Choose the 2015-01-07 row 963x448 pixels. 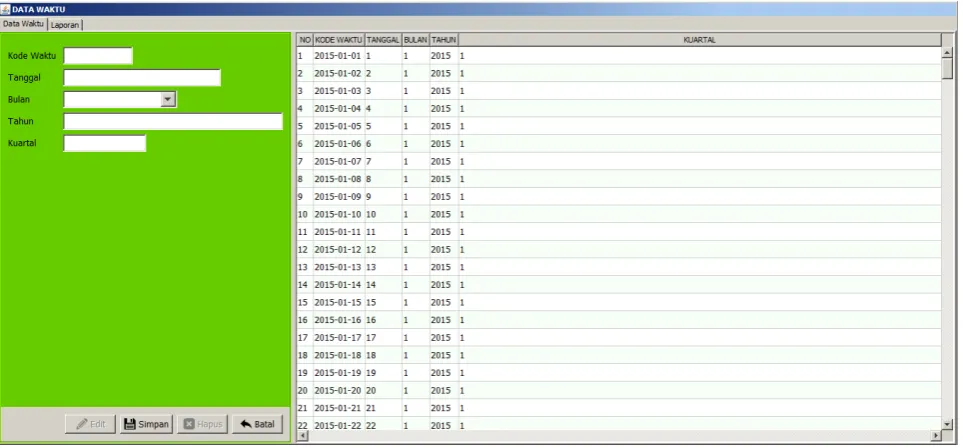click(618, 162)
